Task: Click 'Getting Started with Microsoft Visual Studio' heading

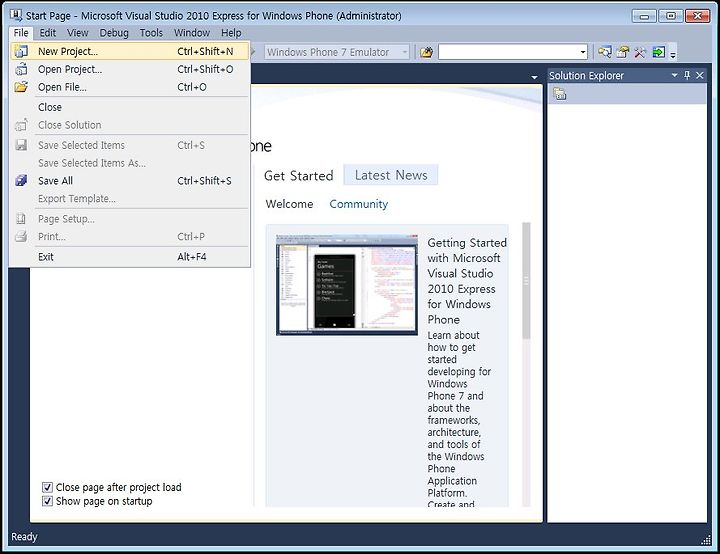Action: pos(467,281)
